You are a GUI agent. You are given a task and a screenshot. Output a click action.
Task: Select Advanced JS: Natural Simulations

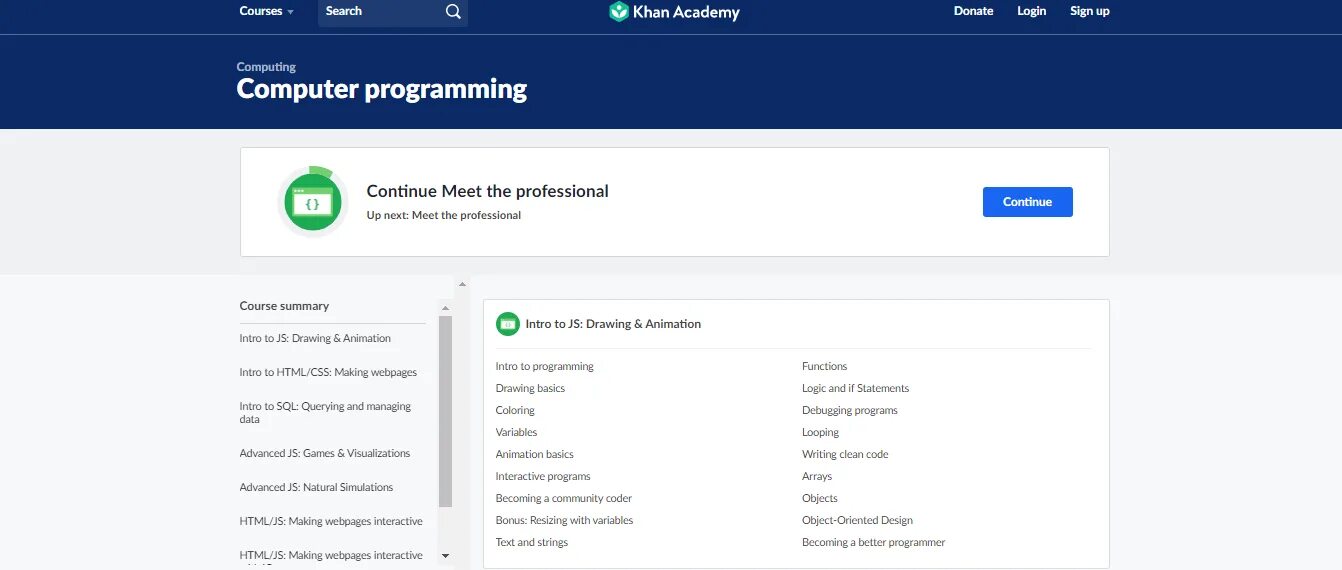click(316, 487)
